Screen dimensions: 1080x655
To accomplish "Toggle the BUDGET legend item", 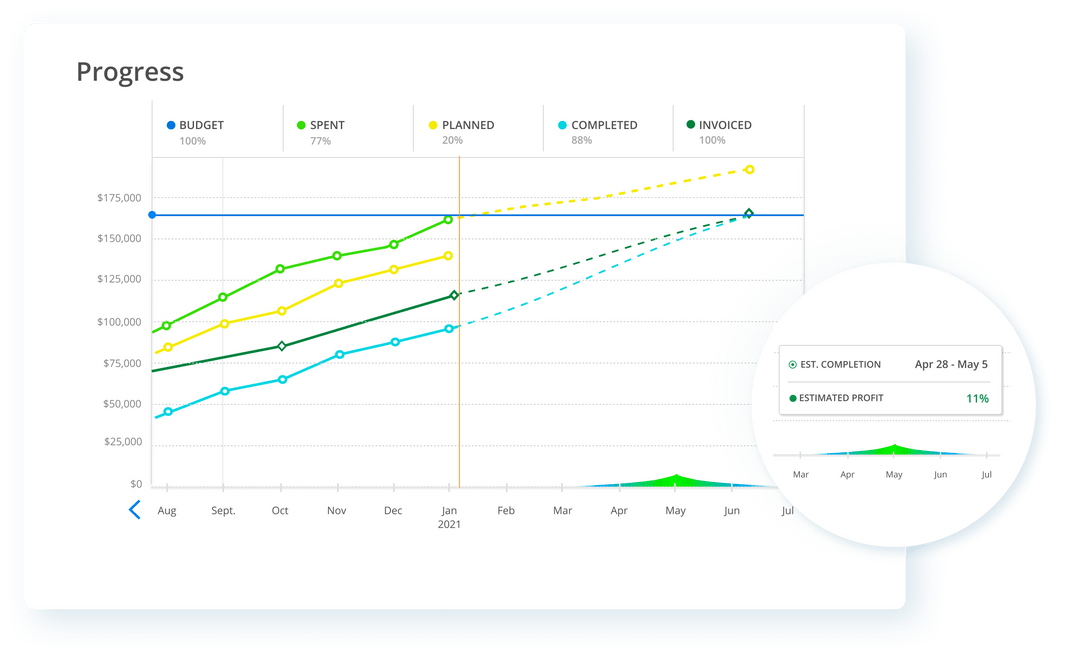I will pyautogui.click(x=196, y=125).
